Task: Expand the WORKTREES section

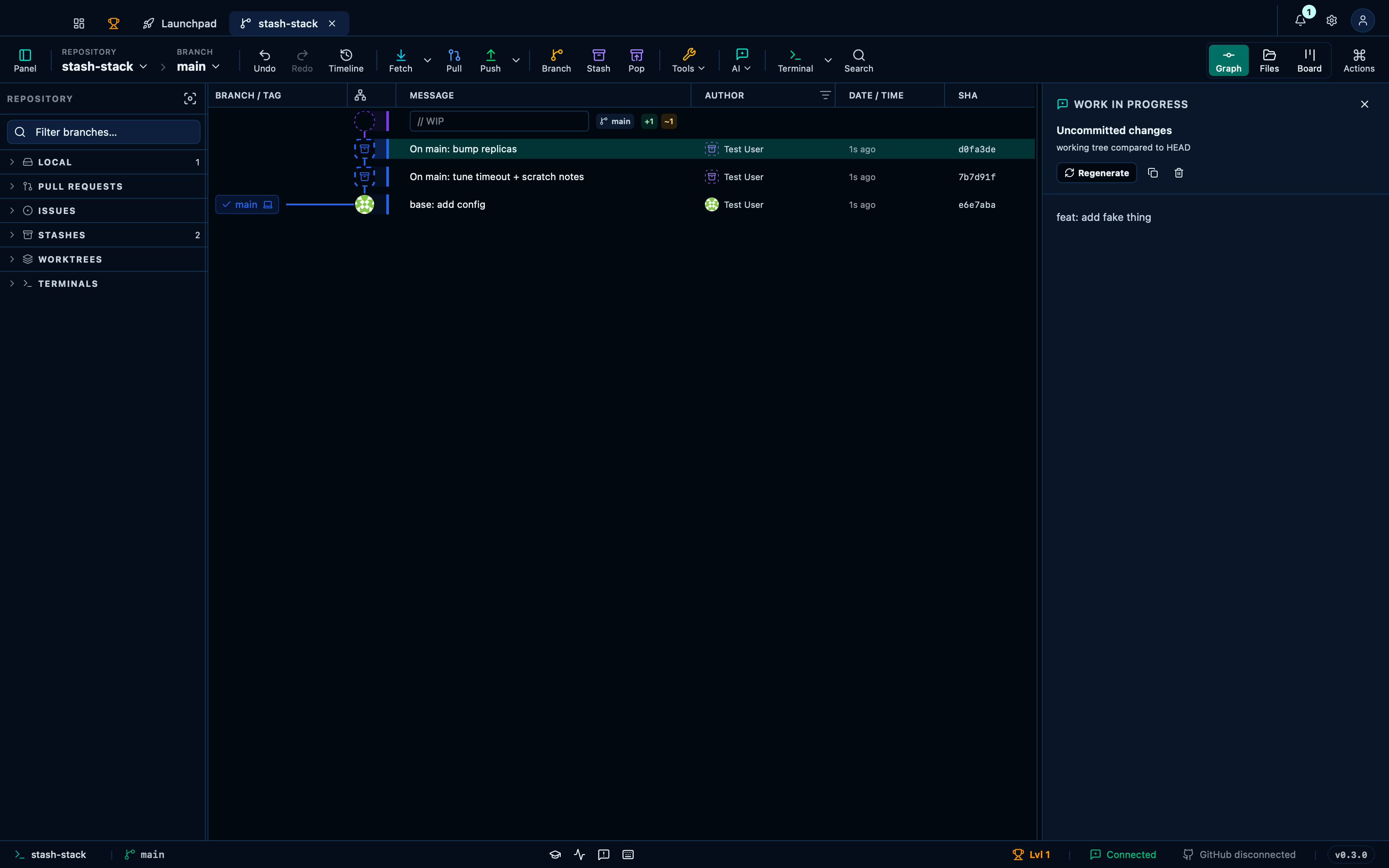Action: coord(103,260)
